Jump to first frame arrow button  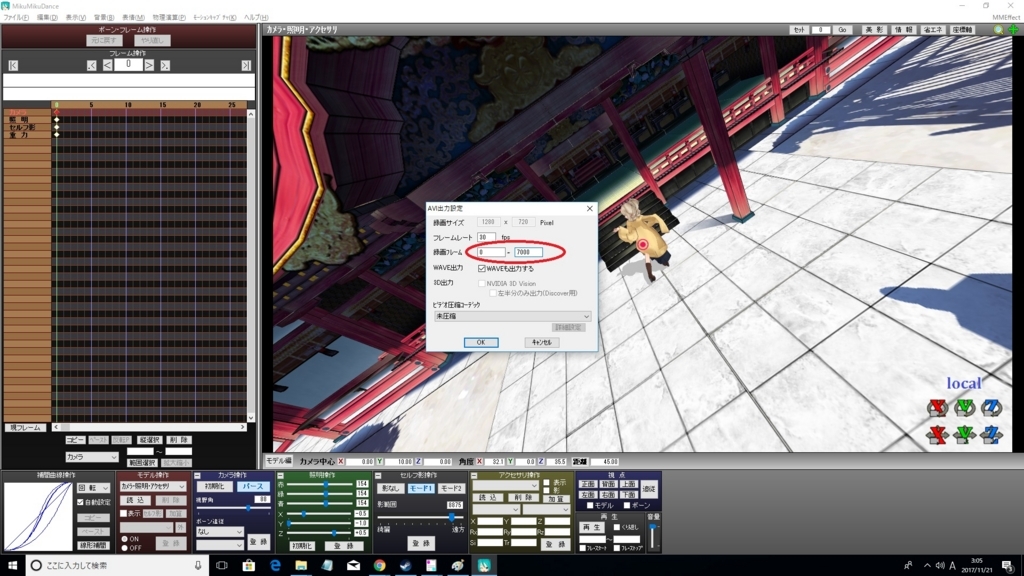click(x=13, y=65)
